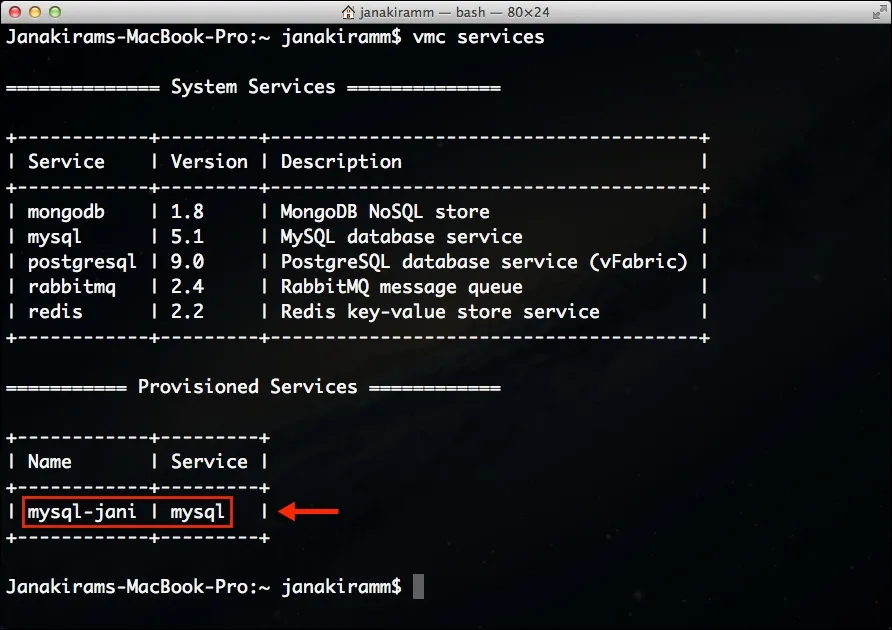Click the 'Version' column header

pyautogui.click(x=209, y=162)
